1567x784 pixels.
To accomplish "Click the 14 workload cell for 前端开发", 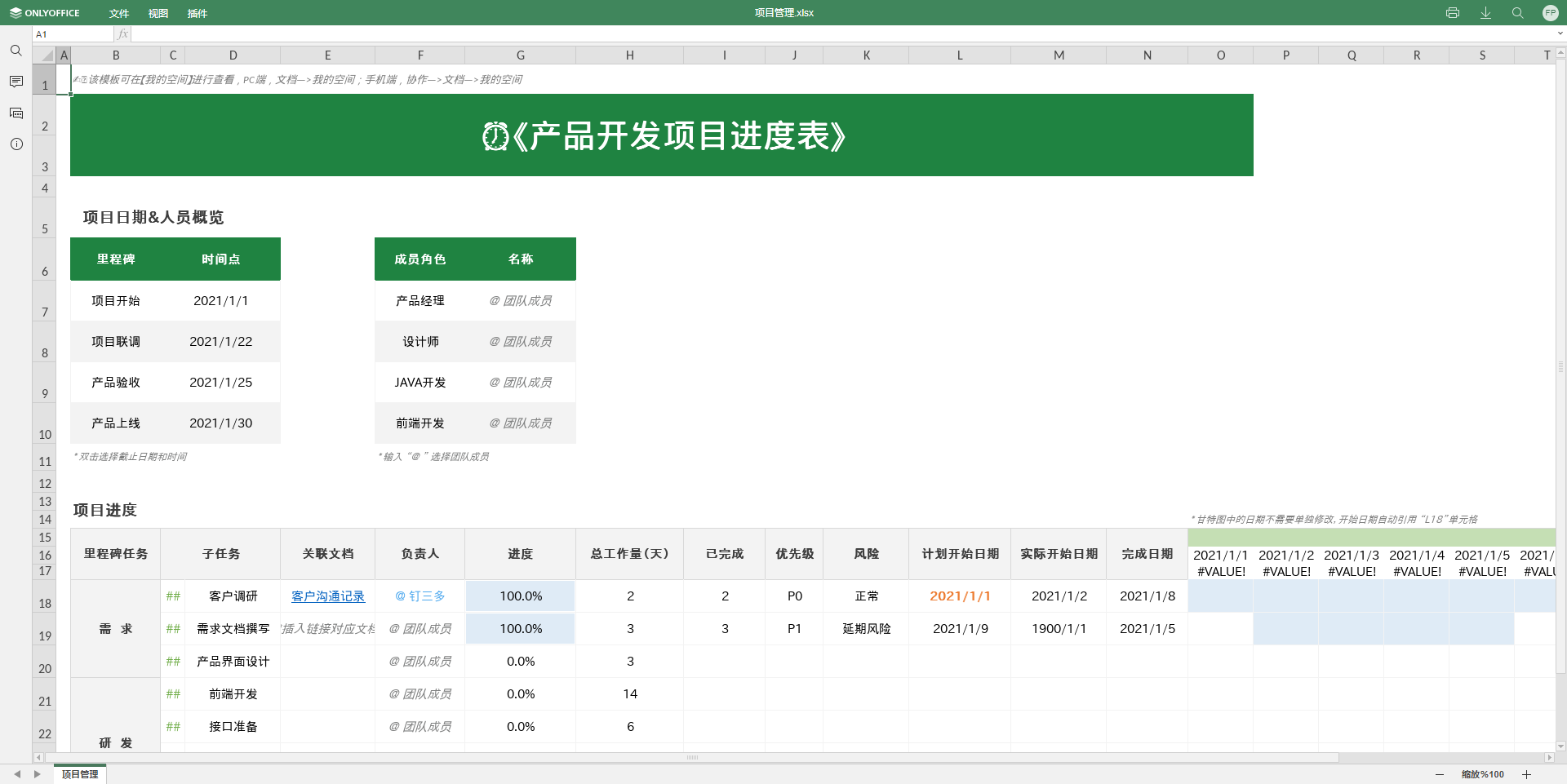I will point(630,694).
